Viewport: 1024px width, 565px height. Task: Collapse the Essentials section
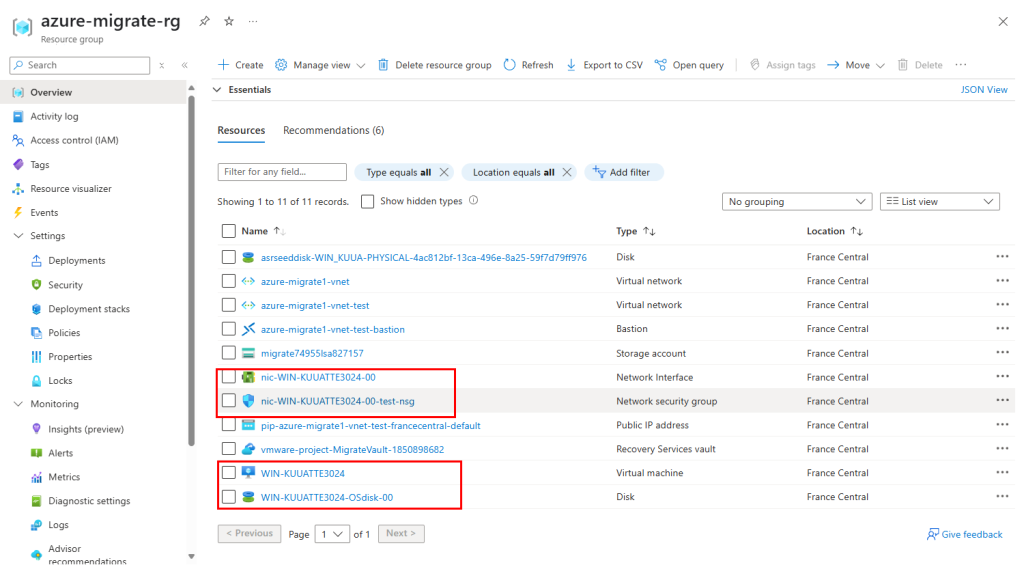[217, 89]
